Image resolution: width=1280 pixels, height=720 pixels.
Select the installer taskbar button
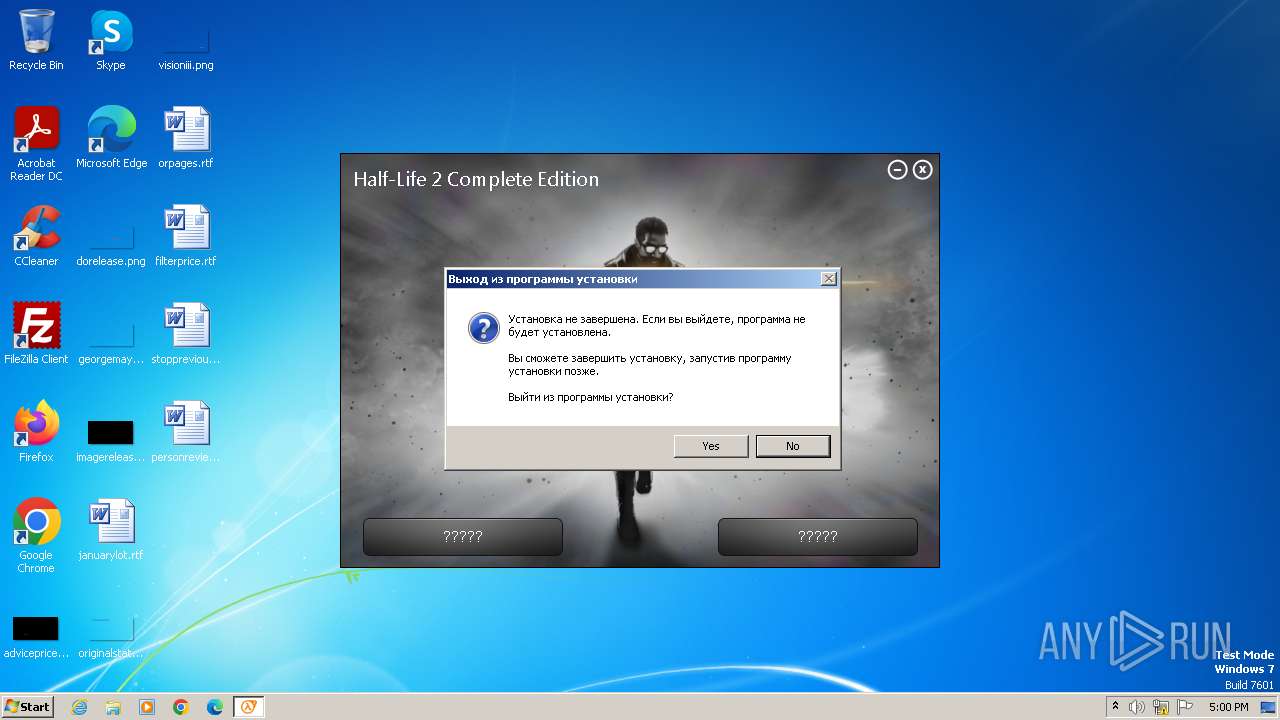click(x=249, y=707)
